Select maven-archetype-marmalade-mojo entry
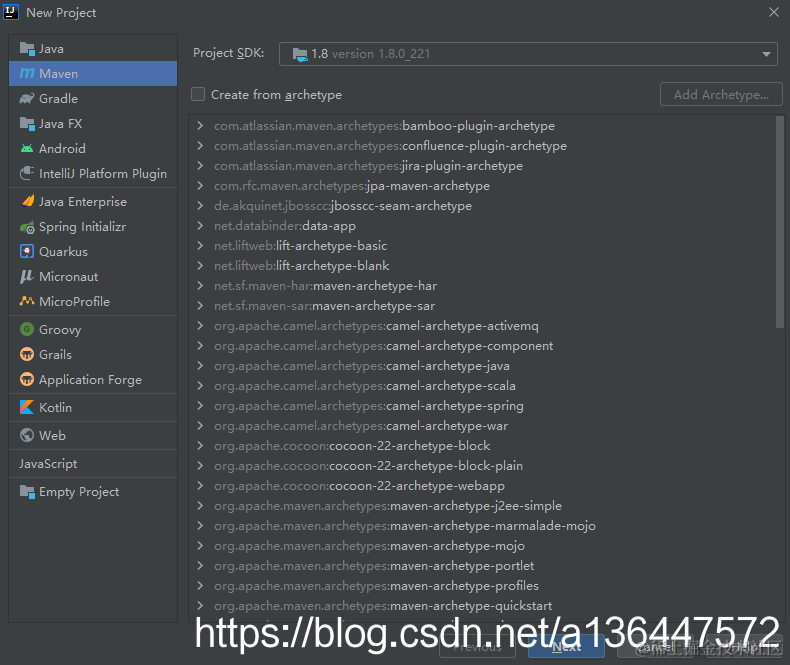 pos(405,525)
